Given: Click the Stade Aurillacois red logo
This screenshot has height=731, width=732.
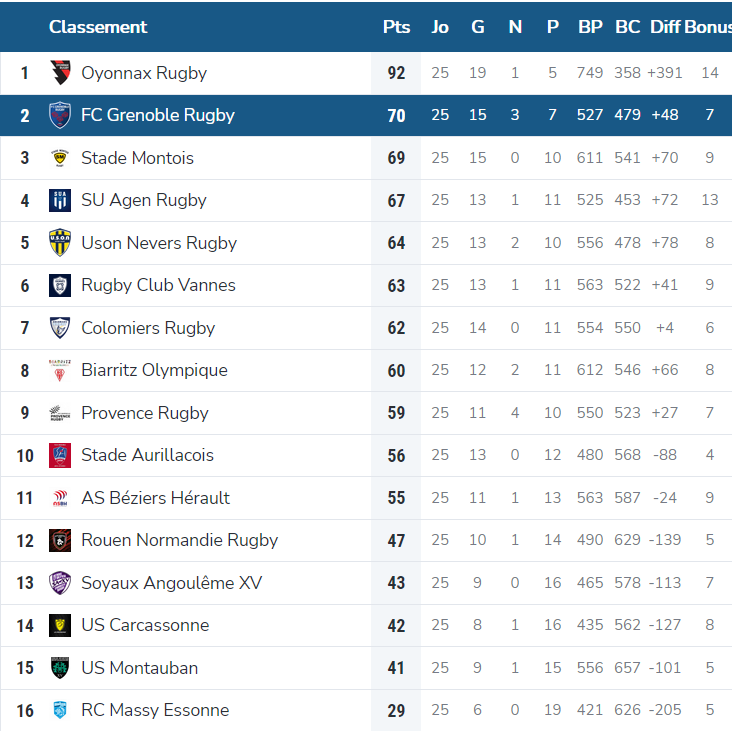Looking at the screenshot, I should click(x=60, y=455).
